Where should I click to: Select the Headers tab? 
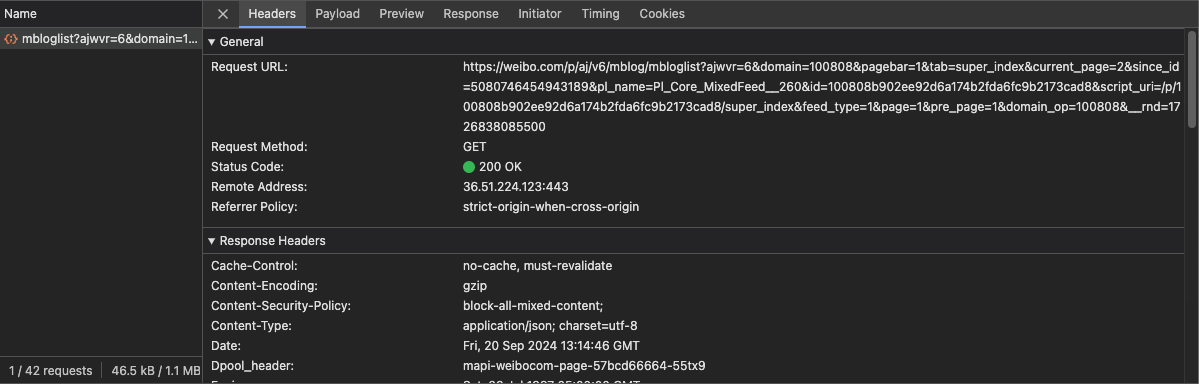coord(272,14)
